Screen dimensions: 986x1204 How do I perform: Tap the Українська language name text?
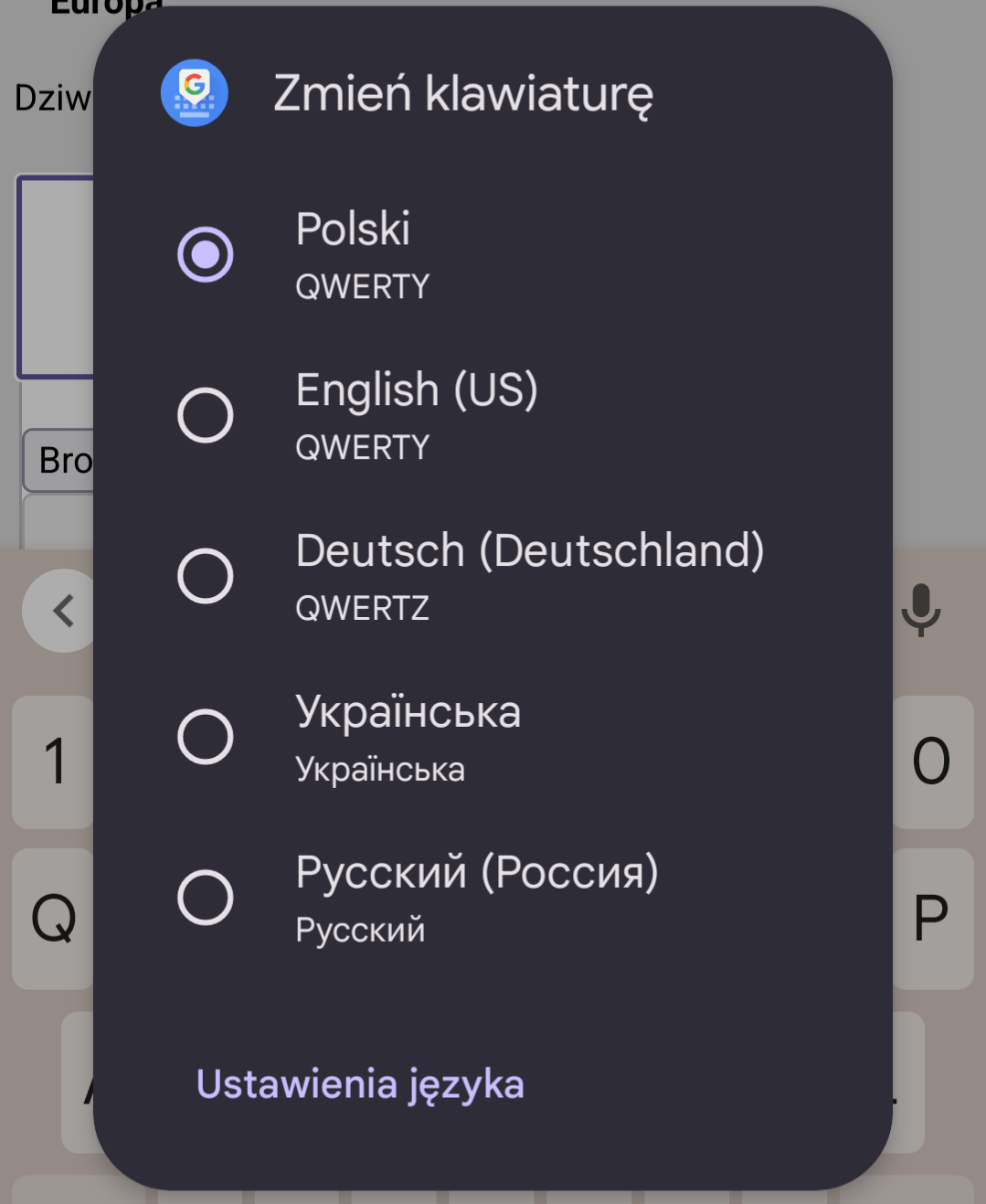[408, 712]
